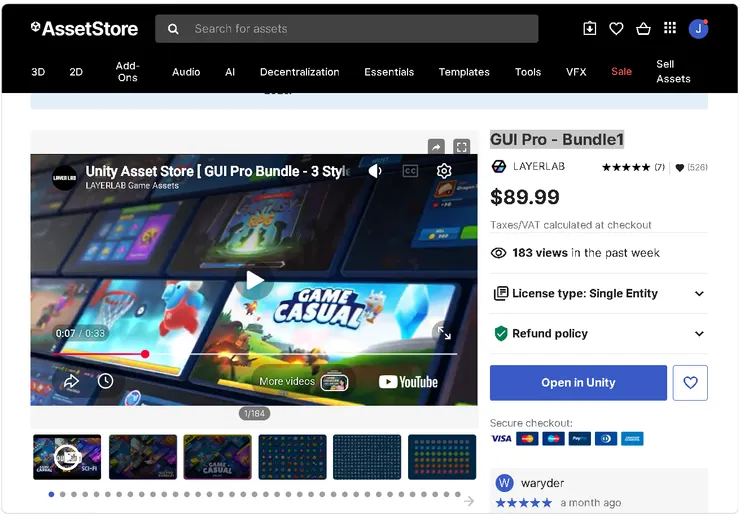Select the fifth dark icon grid thumbnail
This screenshot has height=514, width=740.
367,457
